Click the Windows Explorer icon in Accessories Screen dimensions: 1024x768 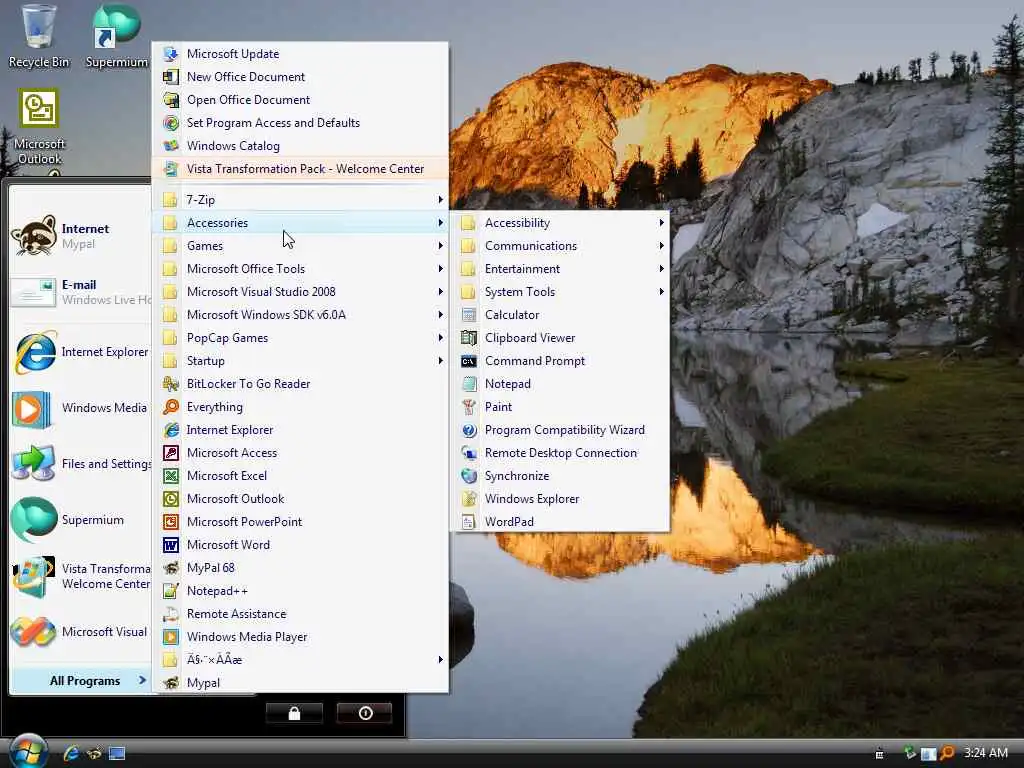[468, 499]
